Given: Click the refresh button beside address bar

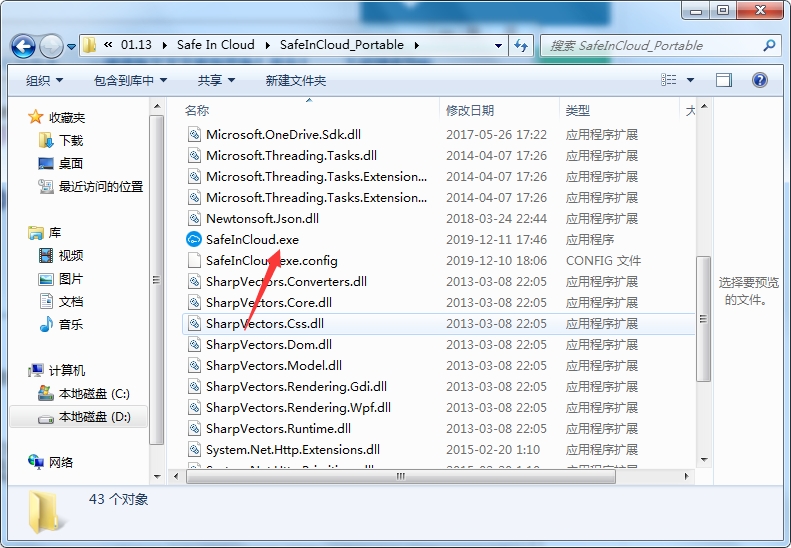Looking at the screenshot, I should [521, 45].
